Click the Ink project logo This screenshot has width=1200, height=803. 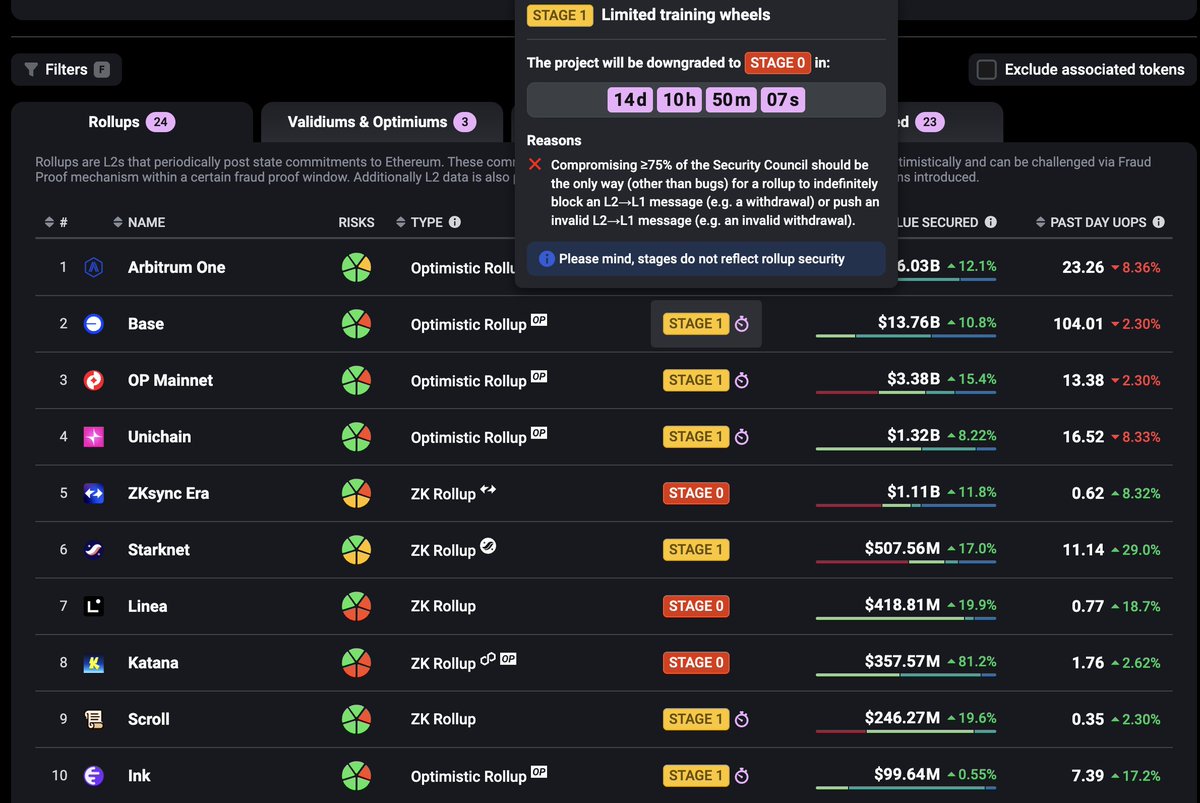pos(94,775)
